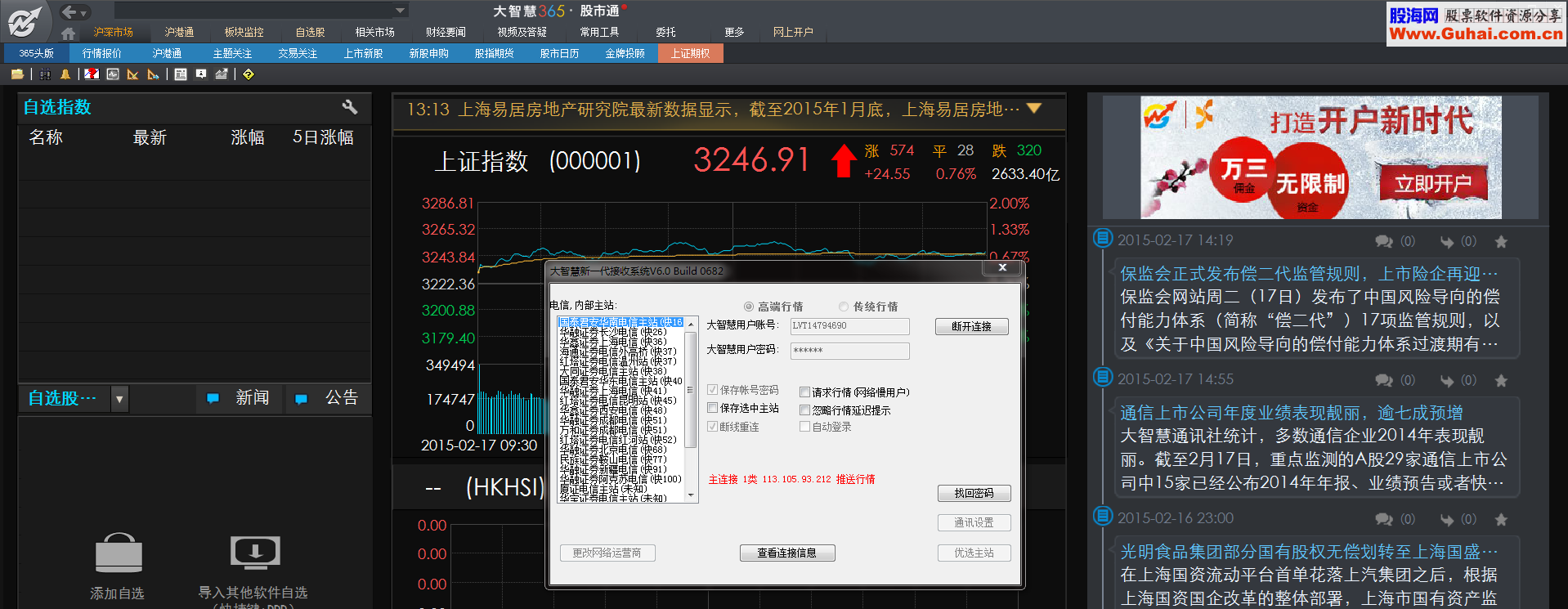Click the 更改网络运营商 button
Image resolution: width=1568 pixels, height=609 pixels.
coord(607,553)
